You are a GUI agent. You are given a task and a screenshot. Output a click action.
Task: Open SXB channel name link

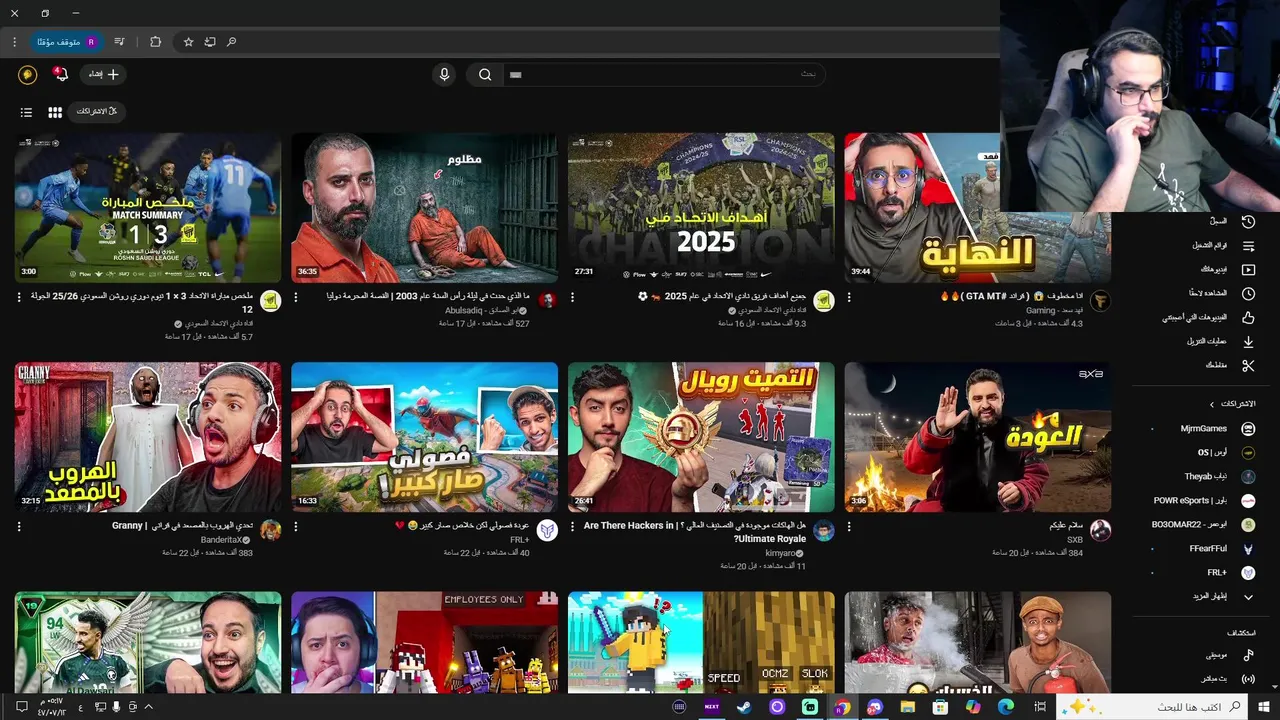pos(1075,540)
